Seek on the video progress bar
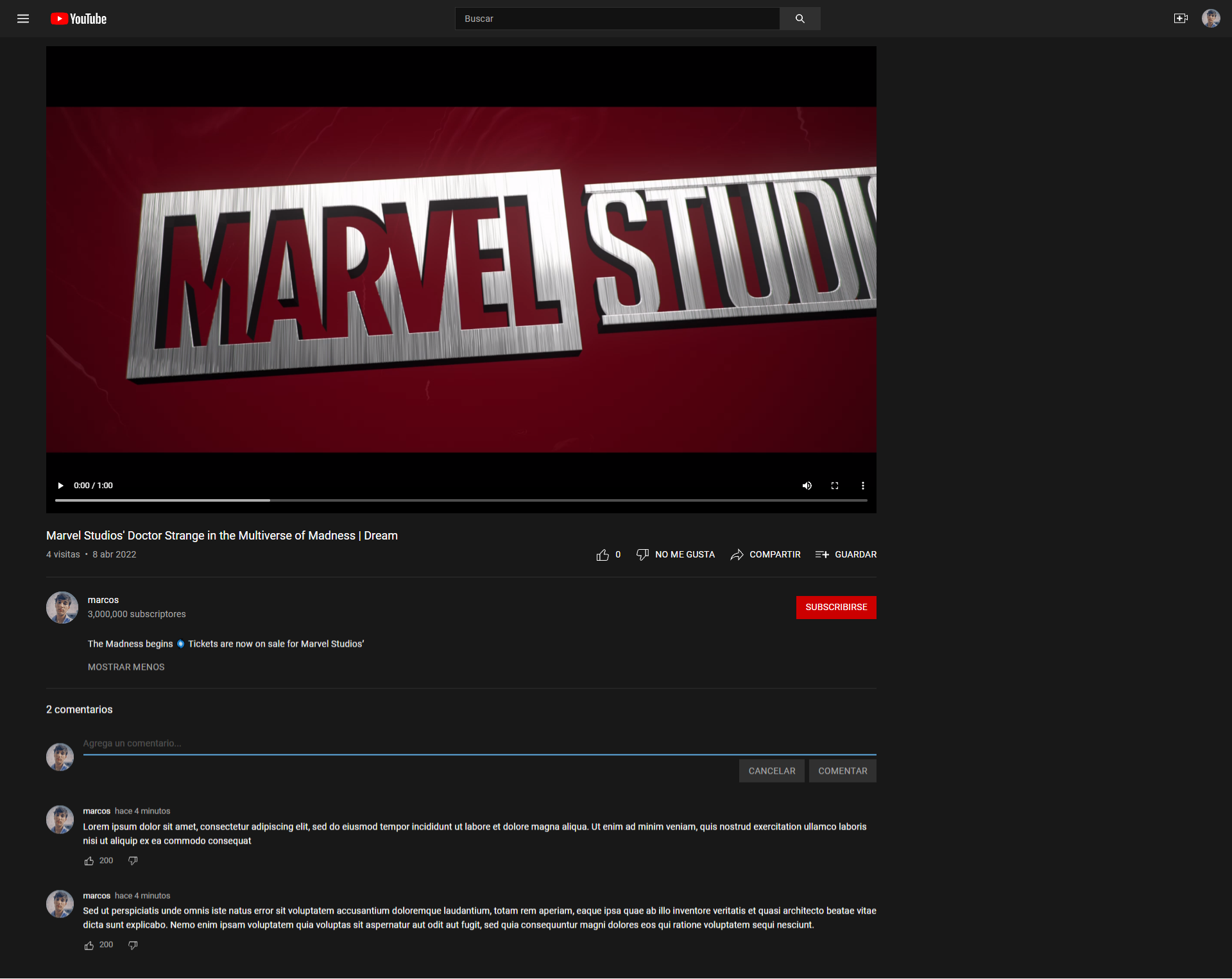Screen dimensions: 1232x979 (461, 500)
